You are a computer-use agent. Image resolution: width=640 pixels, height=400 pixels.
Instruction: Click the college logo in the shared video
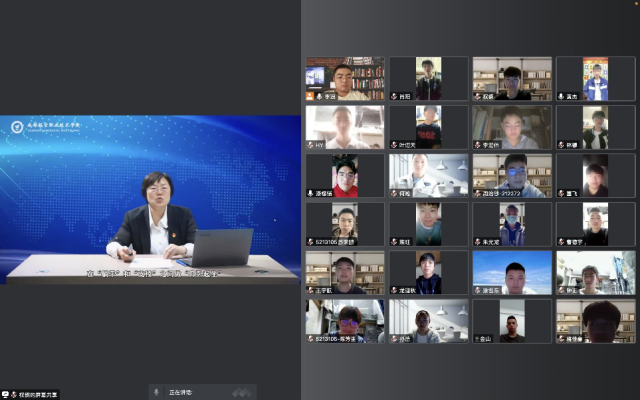click(17, 127)
